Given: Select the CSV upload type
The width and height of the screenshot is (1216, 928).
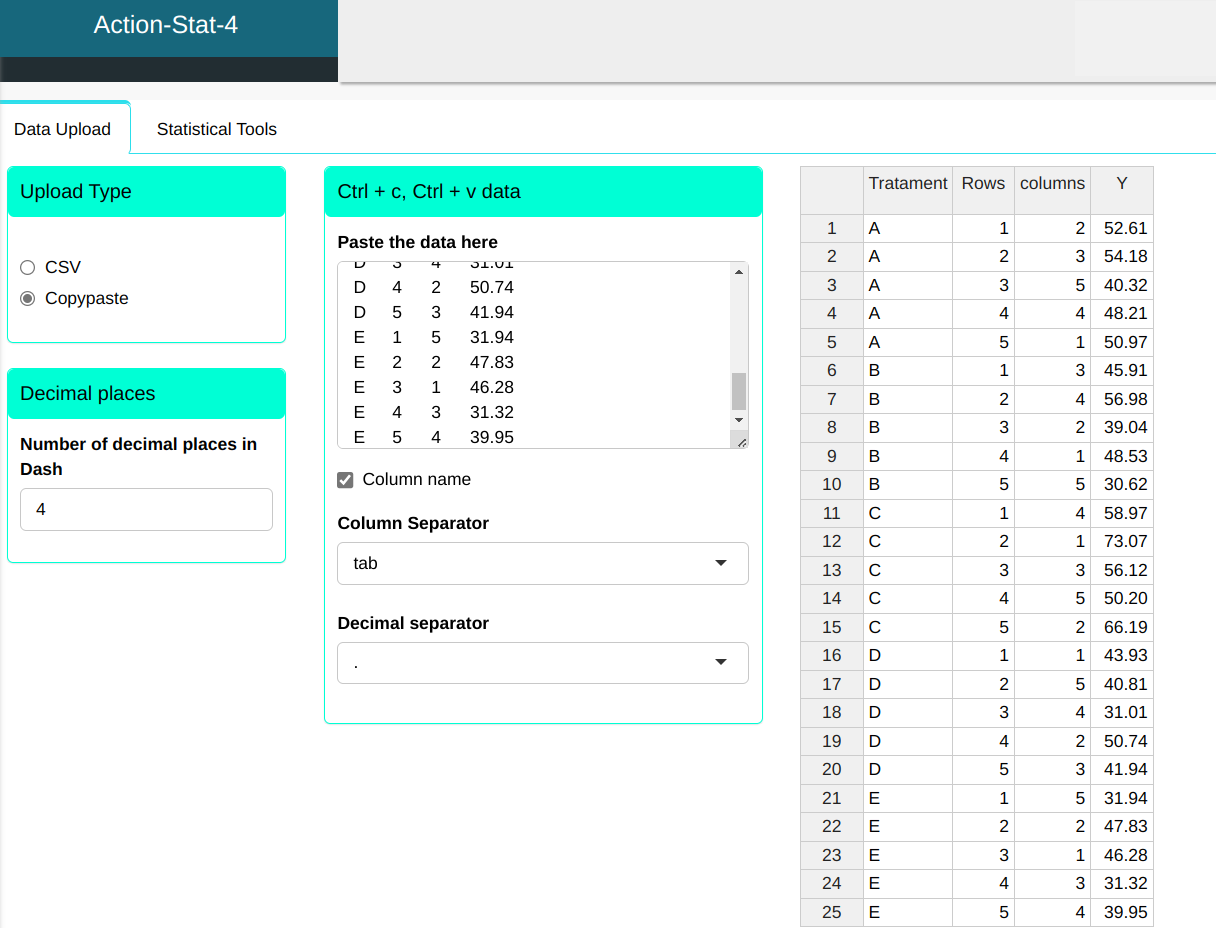Looking at the screenshot, I should [x=27, y=267].
